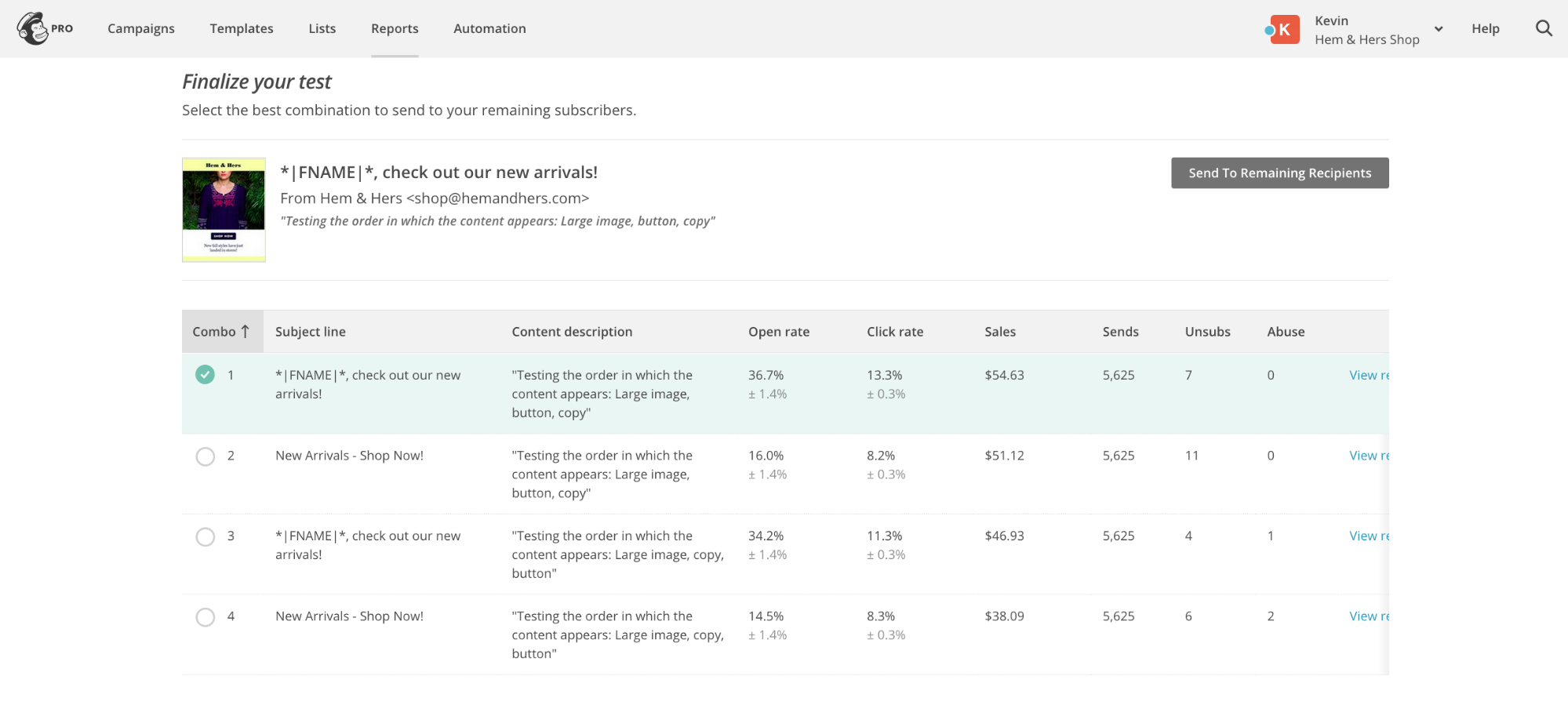Sort by Subject line column header
1568x705 pixels.
pyautogui.click(x=311, y=332)
